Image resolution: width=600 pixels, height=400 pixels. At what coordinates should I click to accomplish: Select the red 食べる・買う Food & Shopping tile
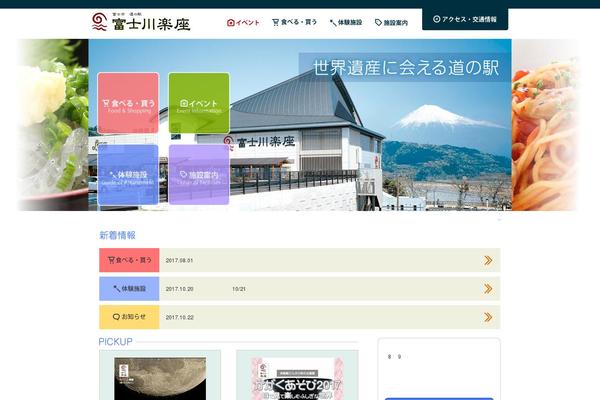pyautogui.click(x=128, y=103)
